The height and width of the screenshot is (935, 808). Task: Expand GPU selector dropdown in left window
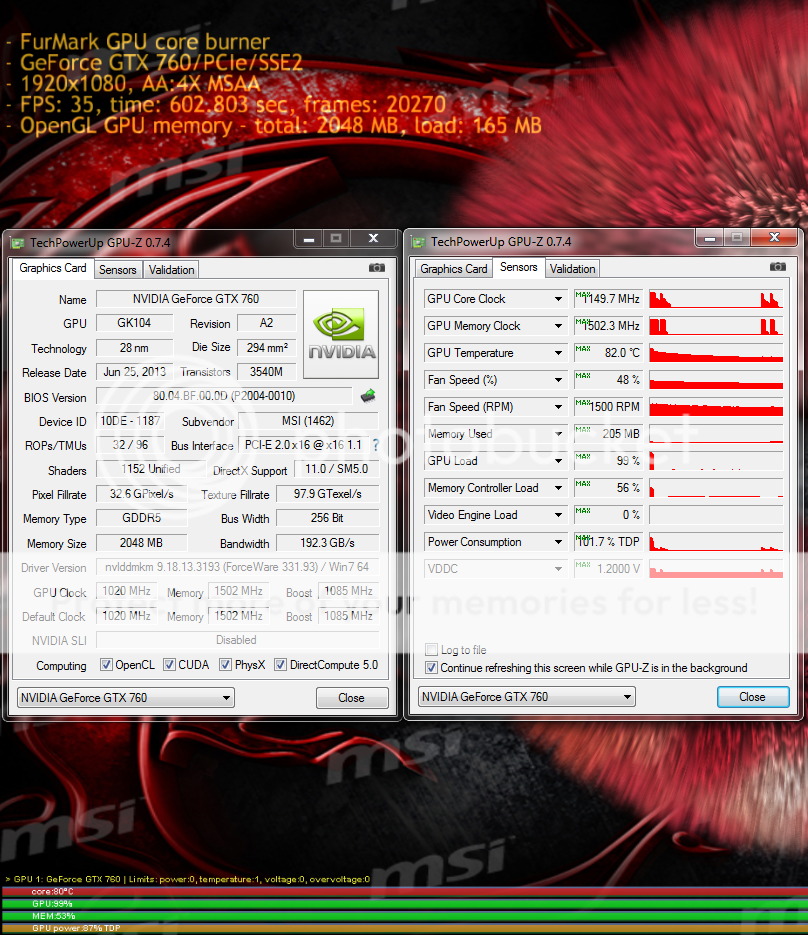(226, 698)
